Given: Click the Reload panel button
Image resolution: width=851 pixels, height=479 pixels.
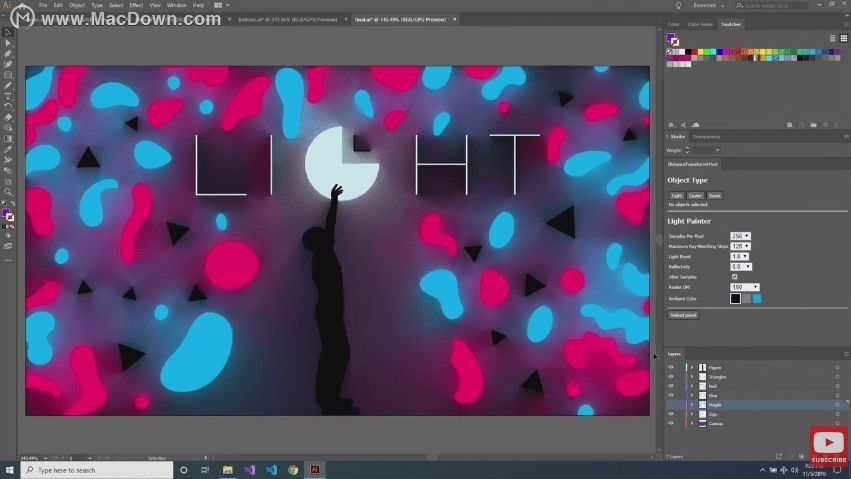Looking at the screenshot, I should click(683, 315).
